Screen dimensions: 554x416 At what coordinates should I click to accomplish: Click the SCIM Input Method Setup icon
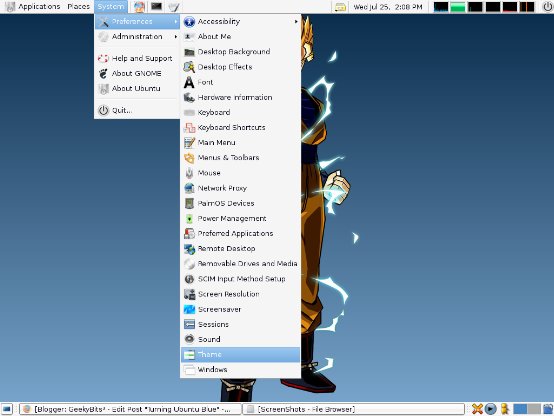pyautogui.click(x=189, y=279)
